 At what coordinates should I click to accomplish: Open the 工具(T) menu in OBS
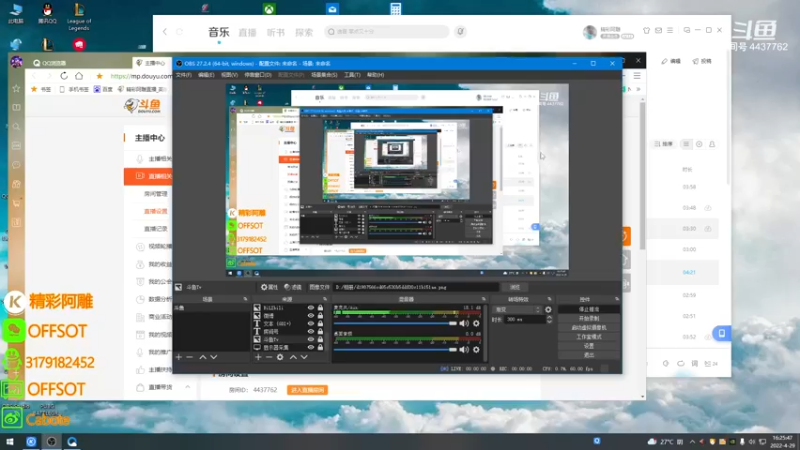point(352,75)
